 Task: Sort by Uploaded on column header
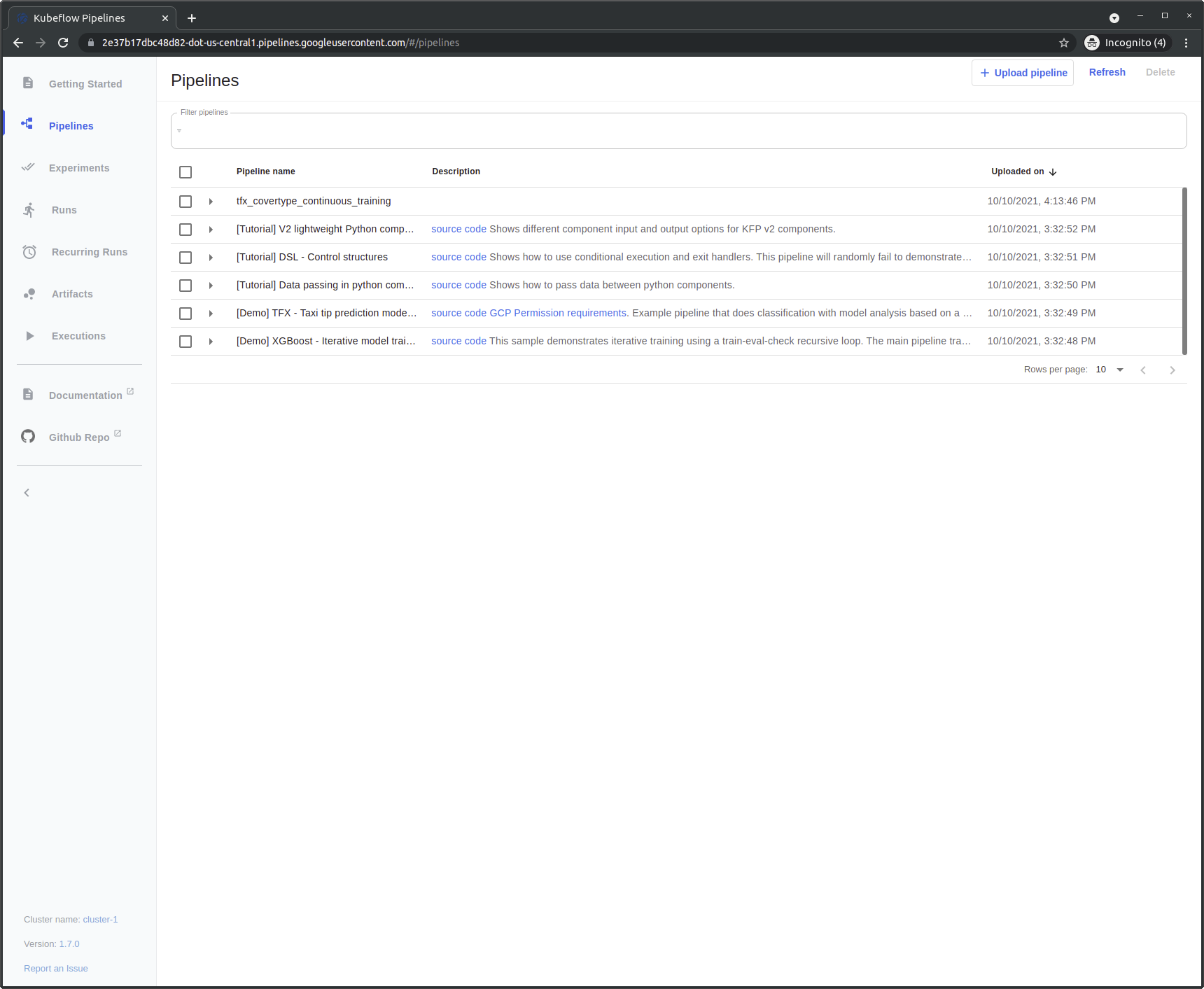(1018, 171)
